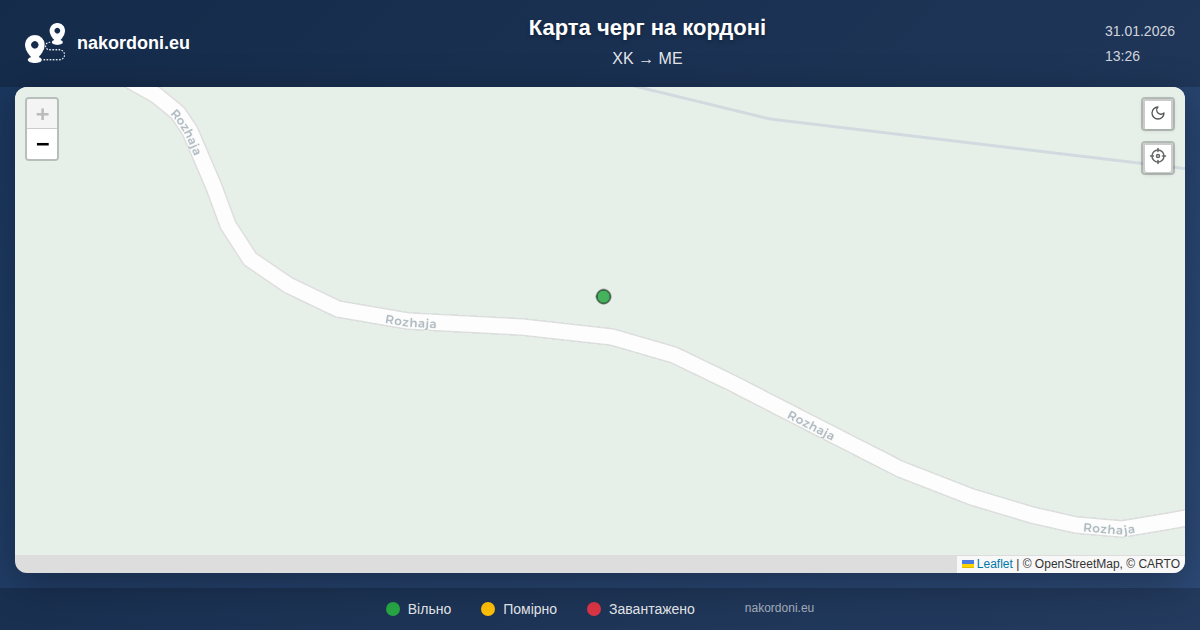Click the Ukrainian flag icon beside Leaflet
Image resolution: width=1200 pixels, height=630 pixels.
click(967, 564)
